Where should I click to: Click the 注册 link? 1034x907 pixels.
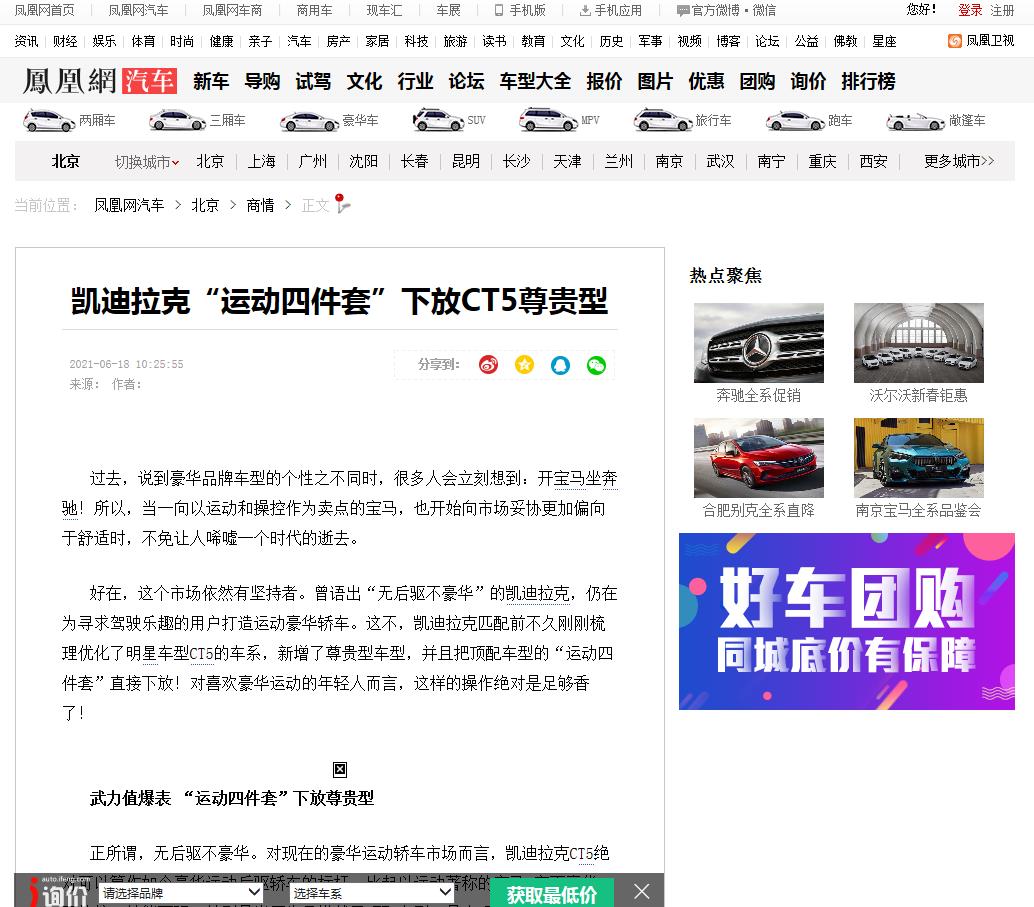click(1002, 11)
